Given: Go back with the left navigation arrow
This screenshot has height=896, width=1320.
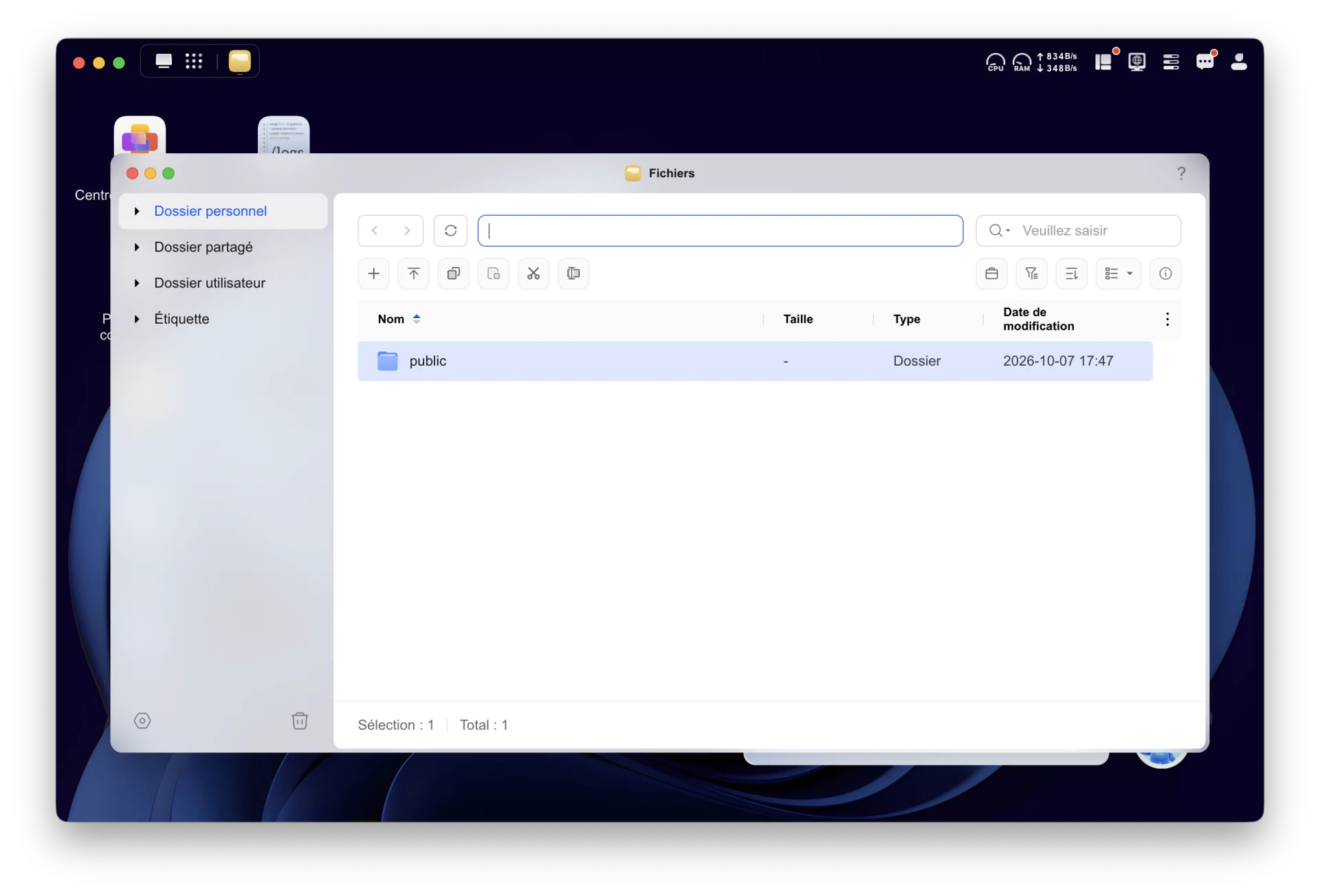Looking at the screenshot, I should [x=375, y=230].
